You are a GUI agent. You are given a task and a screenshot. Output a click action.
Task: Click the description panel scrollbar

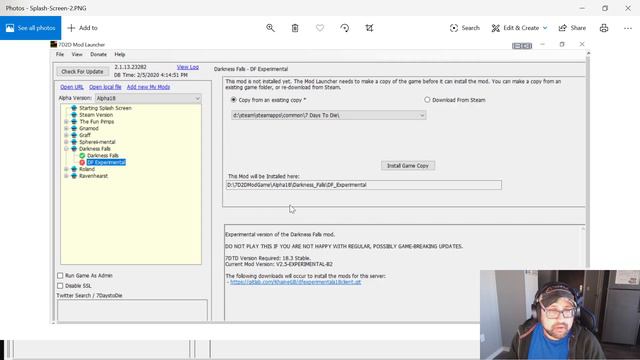(x=583, y=247)
